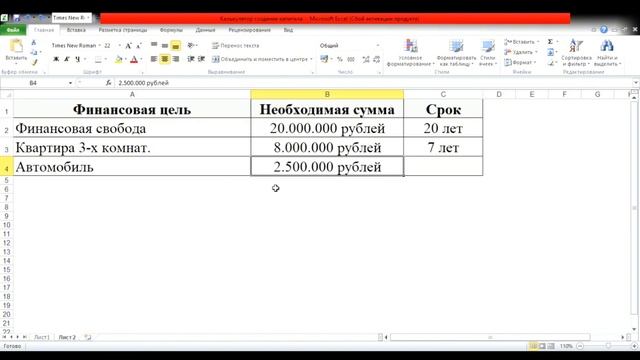Screen dimensions: 640x360
Task: Click the Fill down icon
Action: coord(550,52)
